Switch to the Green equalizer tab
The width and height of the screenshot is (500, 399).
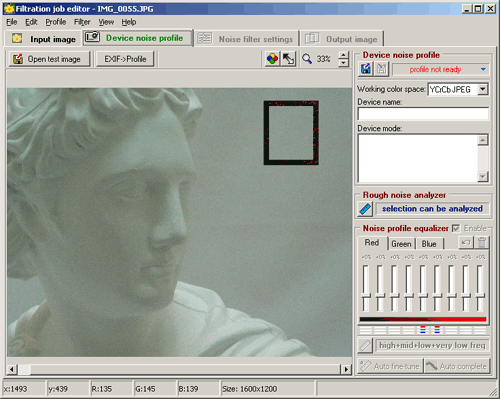(x=401, y=244)
